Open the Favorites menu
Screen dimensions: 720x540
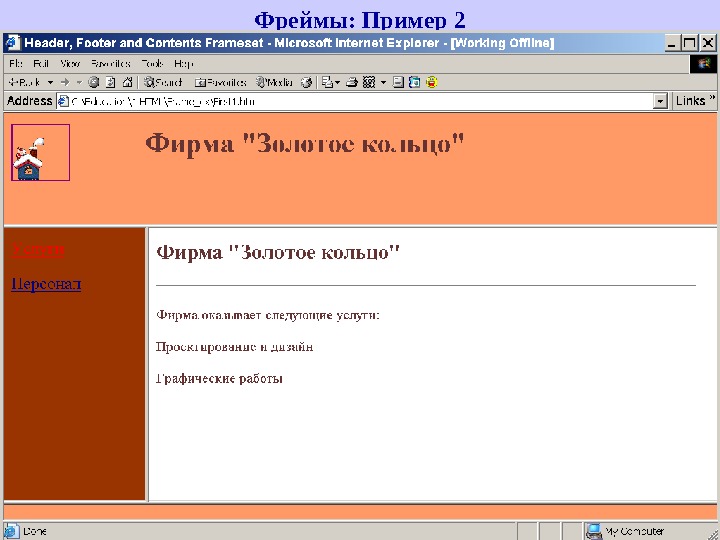[x=110, y=63]
